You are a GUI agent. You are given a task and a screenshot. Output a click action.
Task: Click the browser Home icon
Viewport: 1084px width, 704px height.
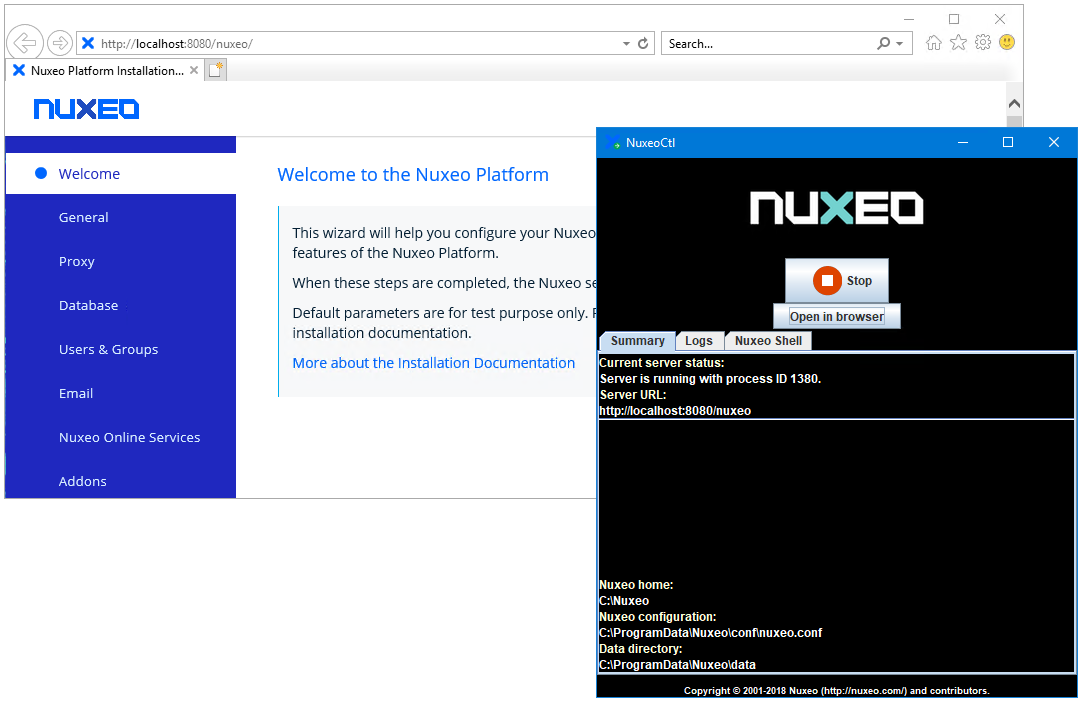point(934,43)
